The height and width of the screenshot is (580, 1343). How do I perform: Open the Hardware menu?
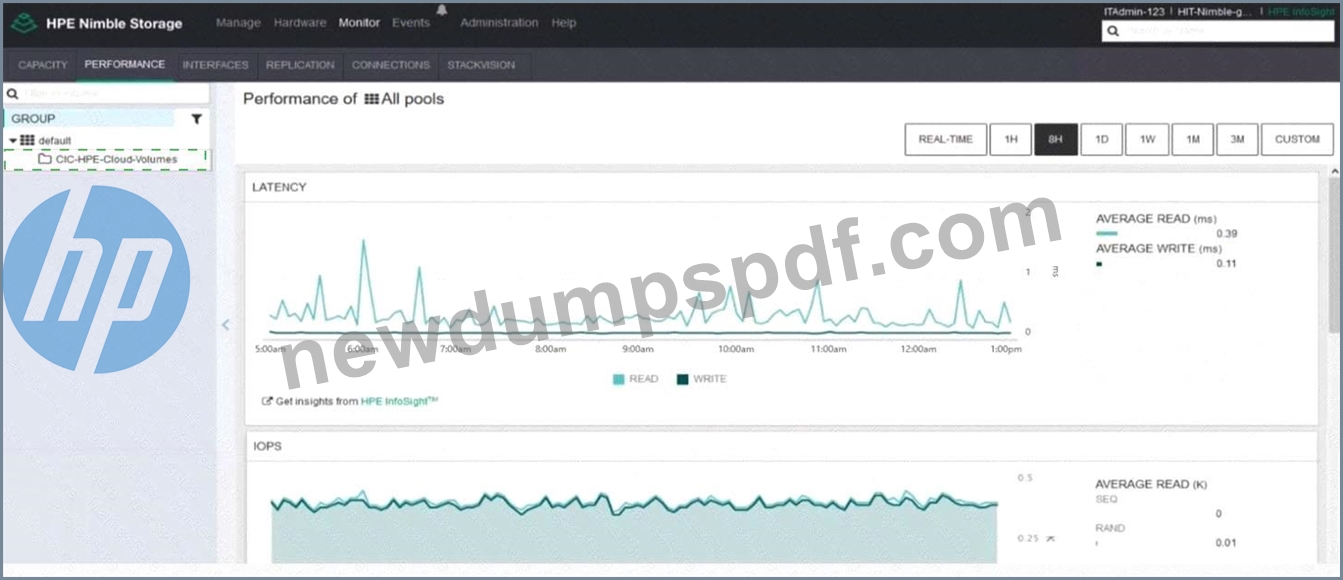tap(300, 23)
